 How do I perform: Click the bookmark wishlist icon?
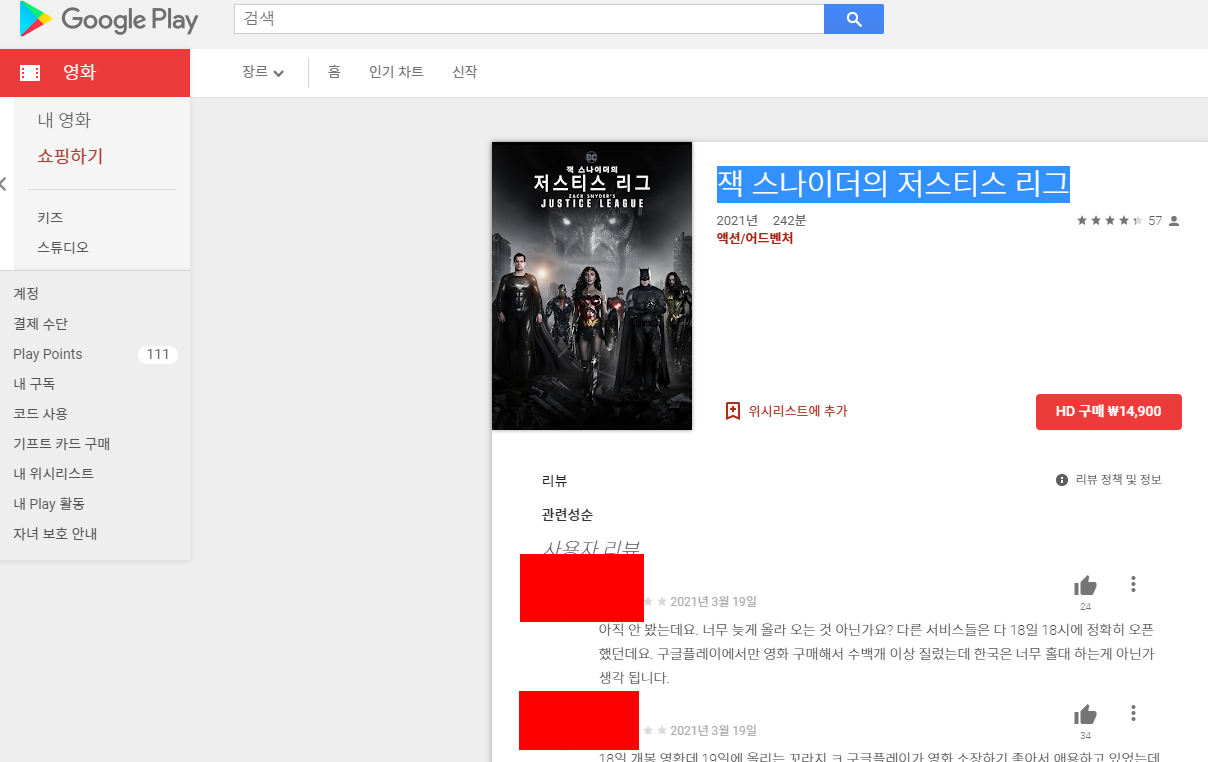pyautogui.click(x=732, y=411)
